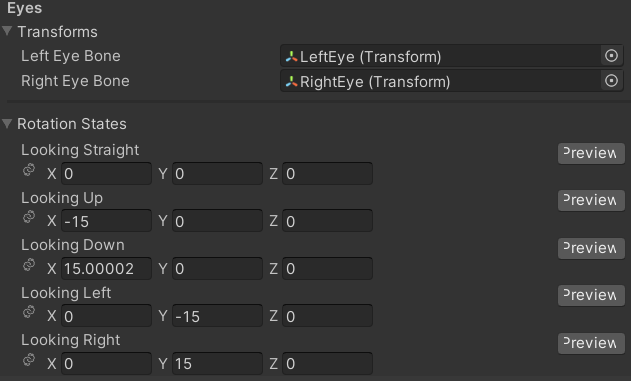
Task: Select the Looking Right Y field with 15
Action: coord(217,363)
